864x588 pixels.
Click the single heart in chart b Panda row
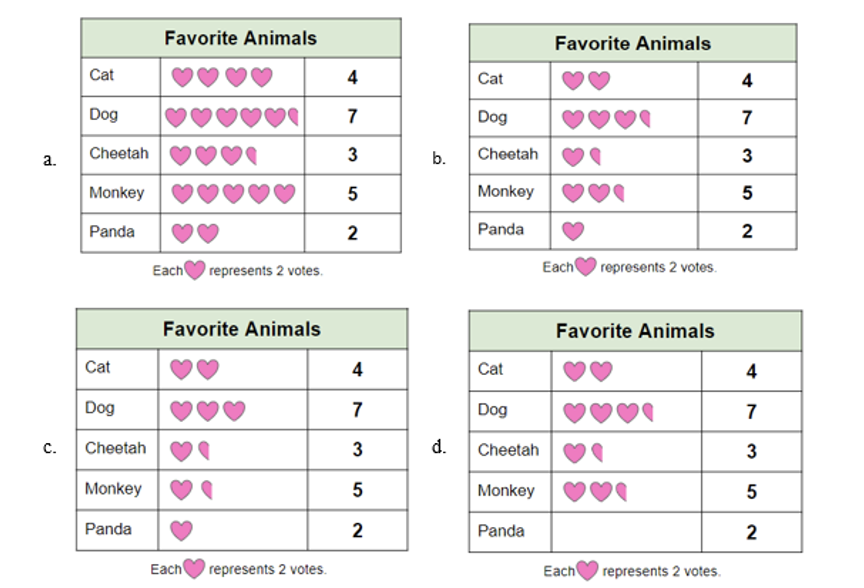coord(573,230)
